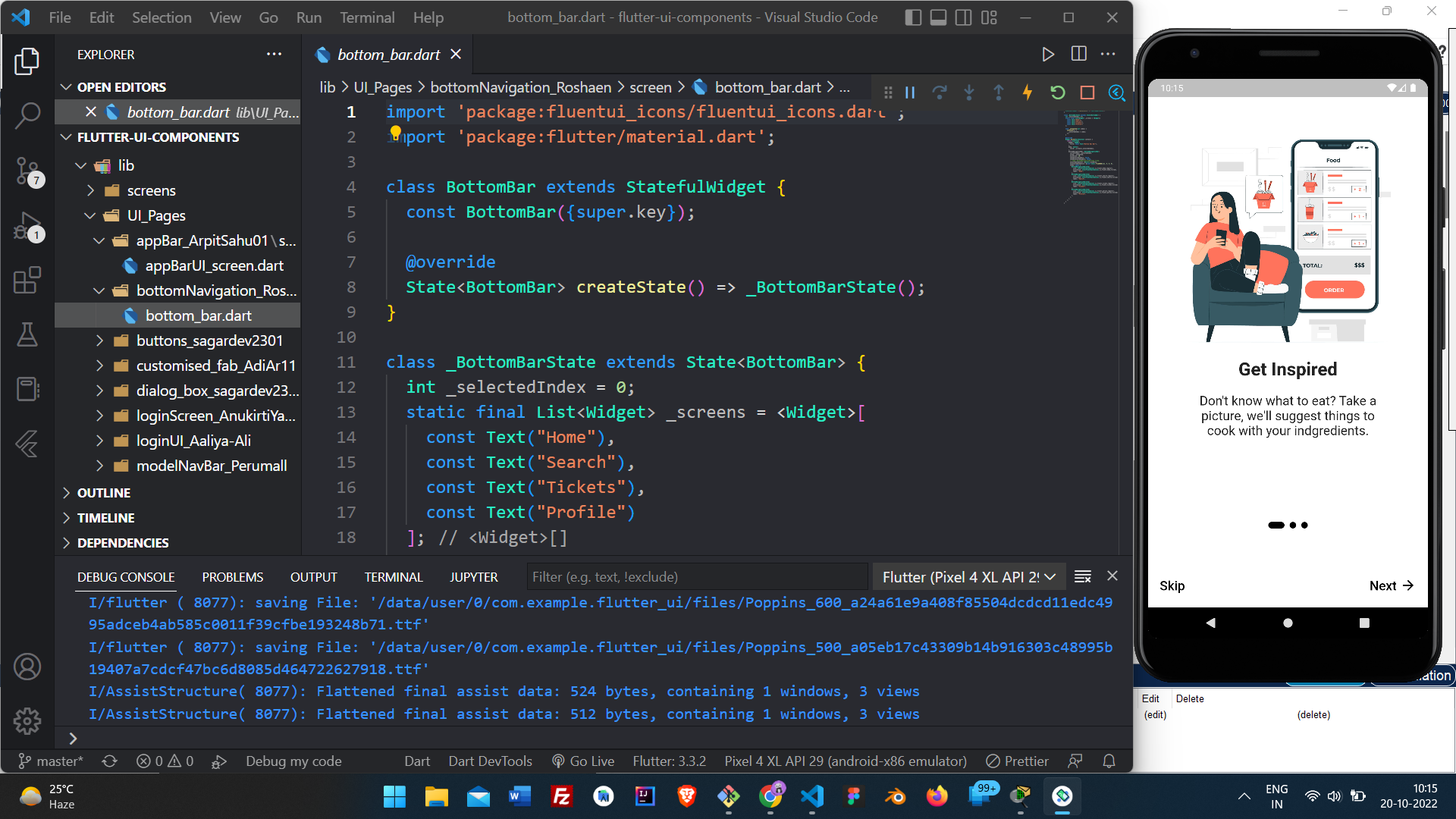Collapse the lib folder
Screen dimensions: 1456x819
81,165
